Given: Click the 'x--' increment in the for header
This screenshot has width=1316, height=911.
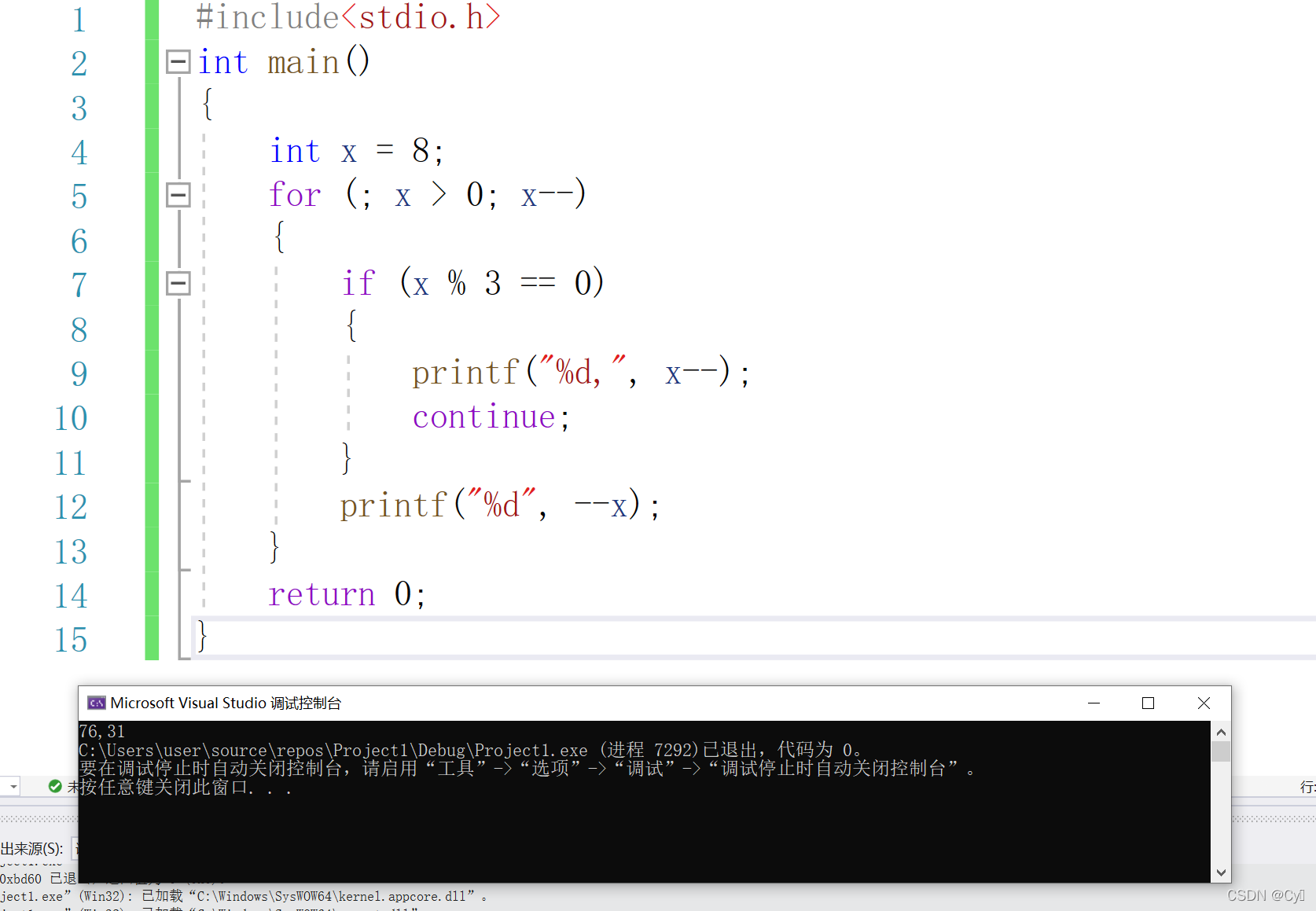Looking at the screenshot, I should click(547, 195).
